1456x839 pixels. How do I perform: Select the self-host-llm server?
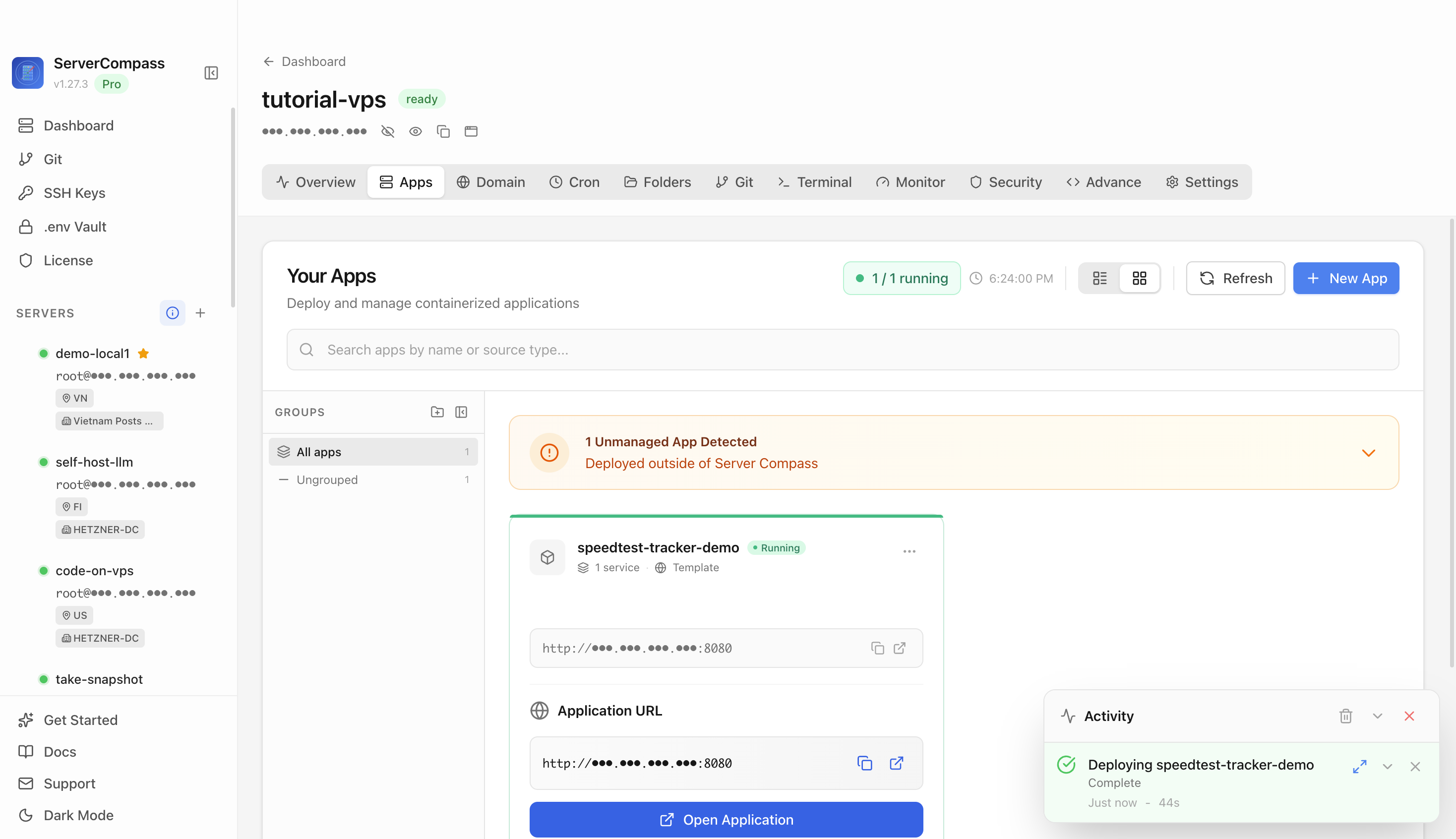(x=94, y=462)
